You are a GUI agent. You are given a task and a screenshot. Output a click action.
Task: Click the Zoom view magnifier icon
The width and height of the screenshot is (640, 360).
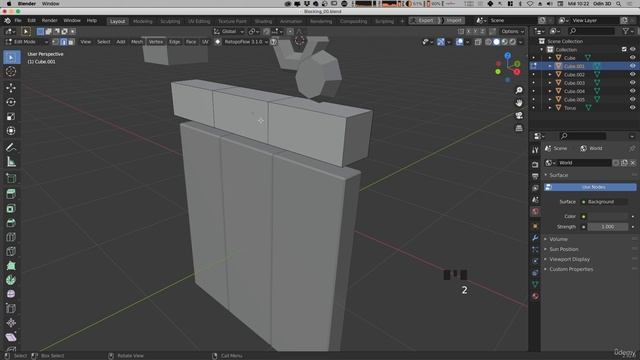pyautogui.click(x=519, y=90)
